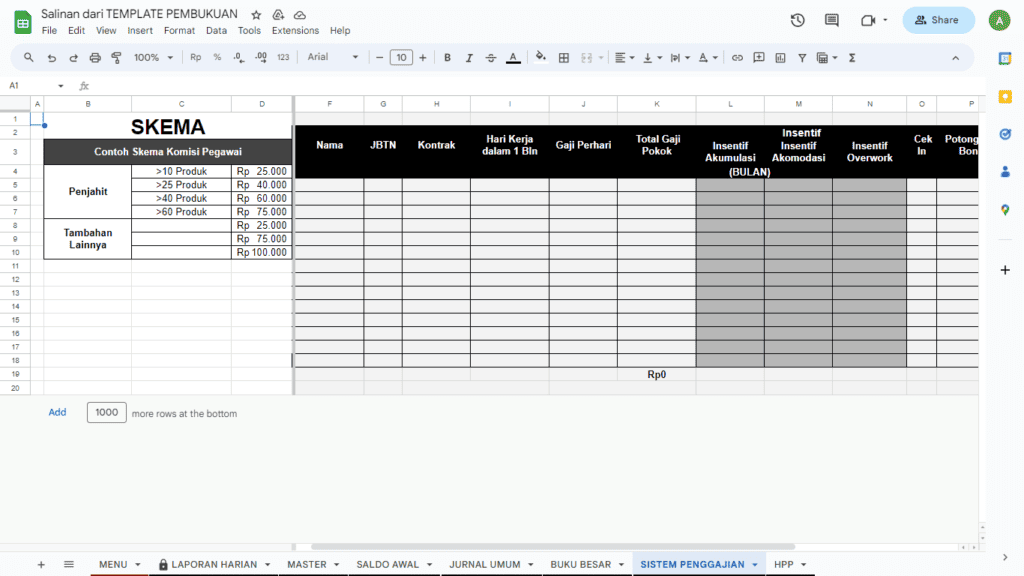The height and width of the screenshot is (576, 1024).
Task: Open the comments panel icon
Action: point(831,20)
